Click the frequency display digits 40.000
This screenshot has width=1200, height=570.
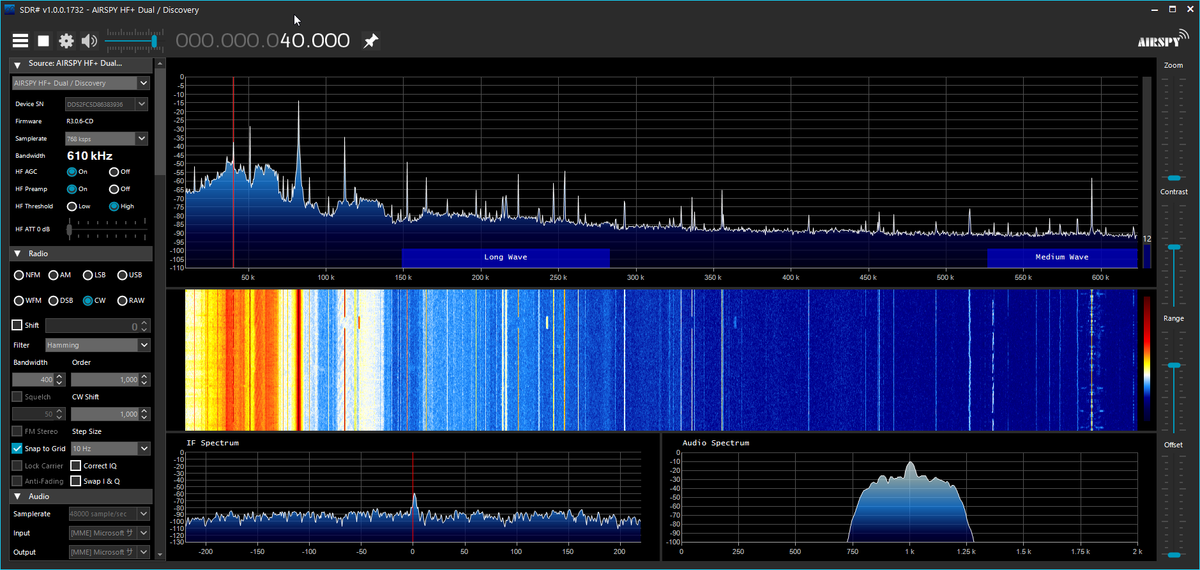tap(315, 41)
